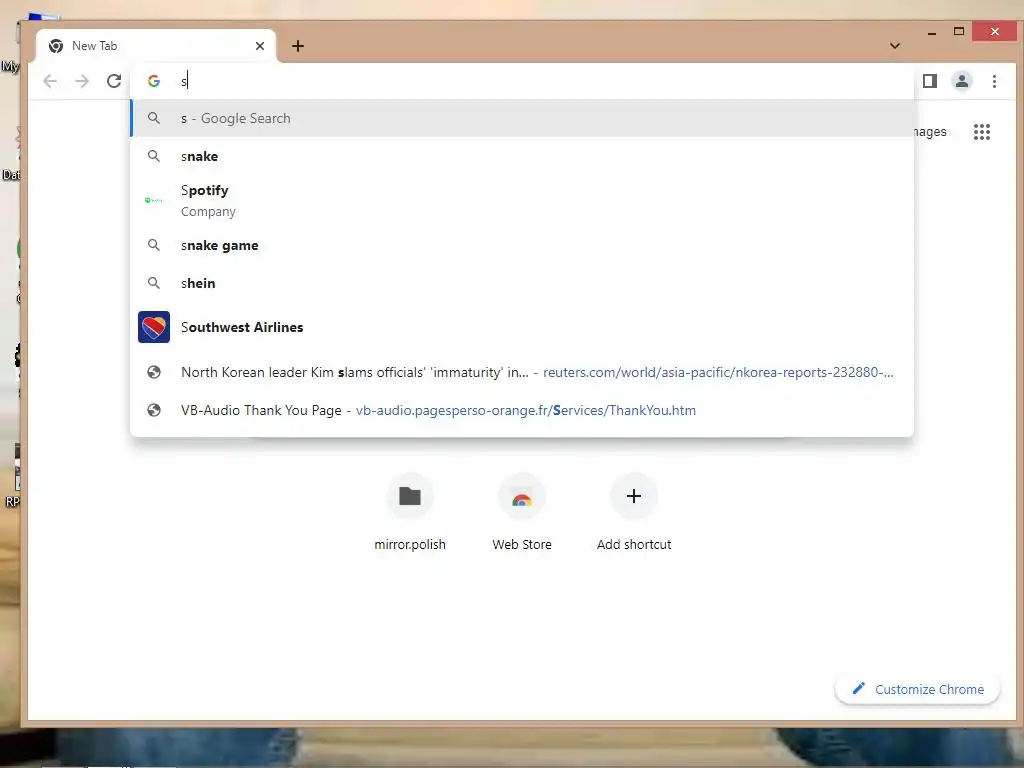
Task: Minimize the Chrome window
Action: click(x=932, y=32)
